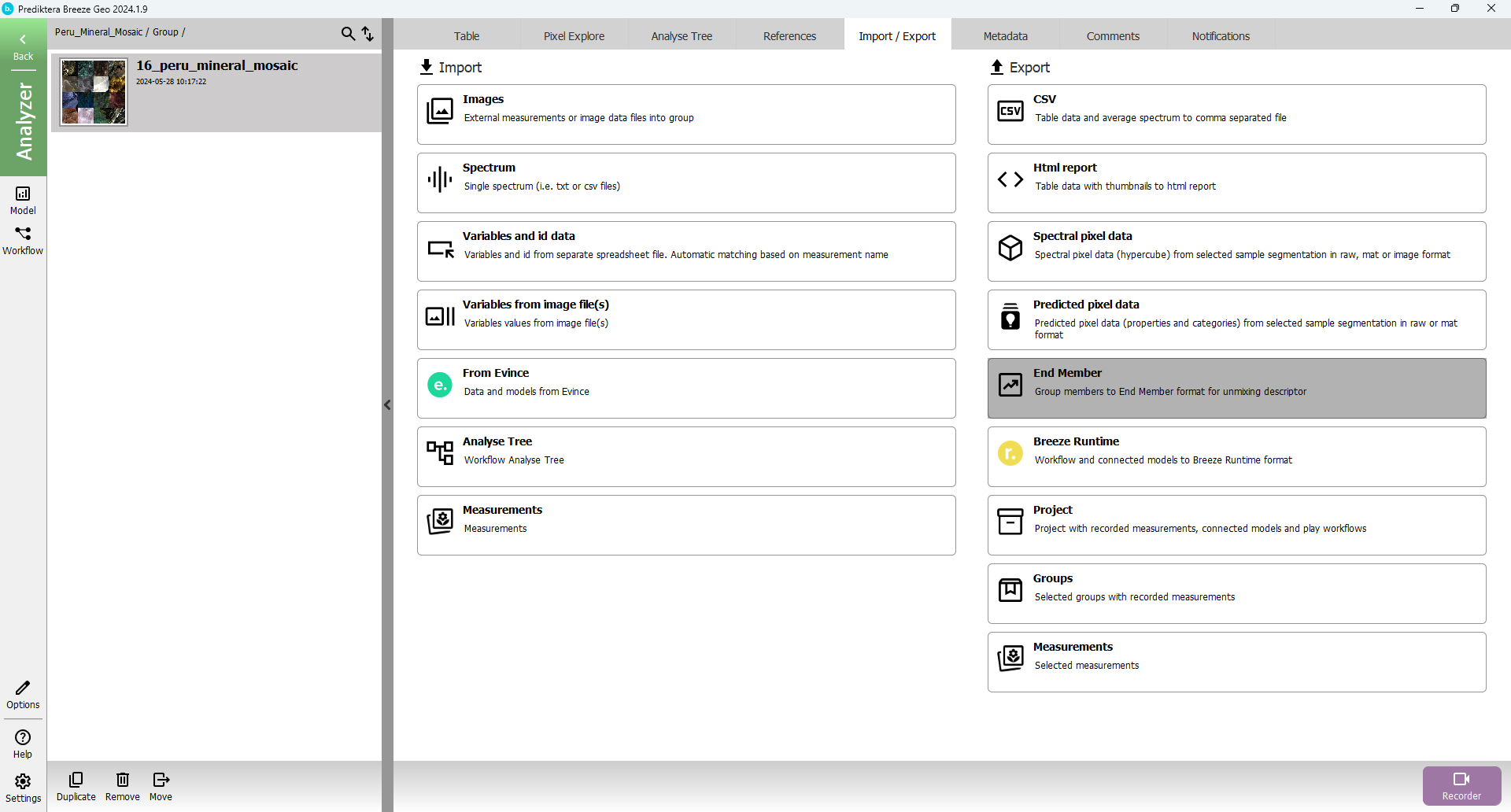This screenshot has width=1511, height=812.
Task: Collapse the left panel with chevron
Action: 387,405
